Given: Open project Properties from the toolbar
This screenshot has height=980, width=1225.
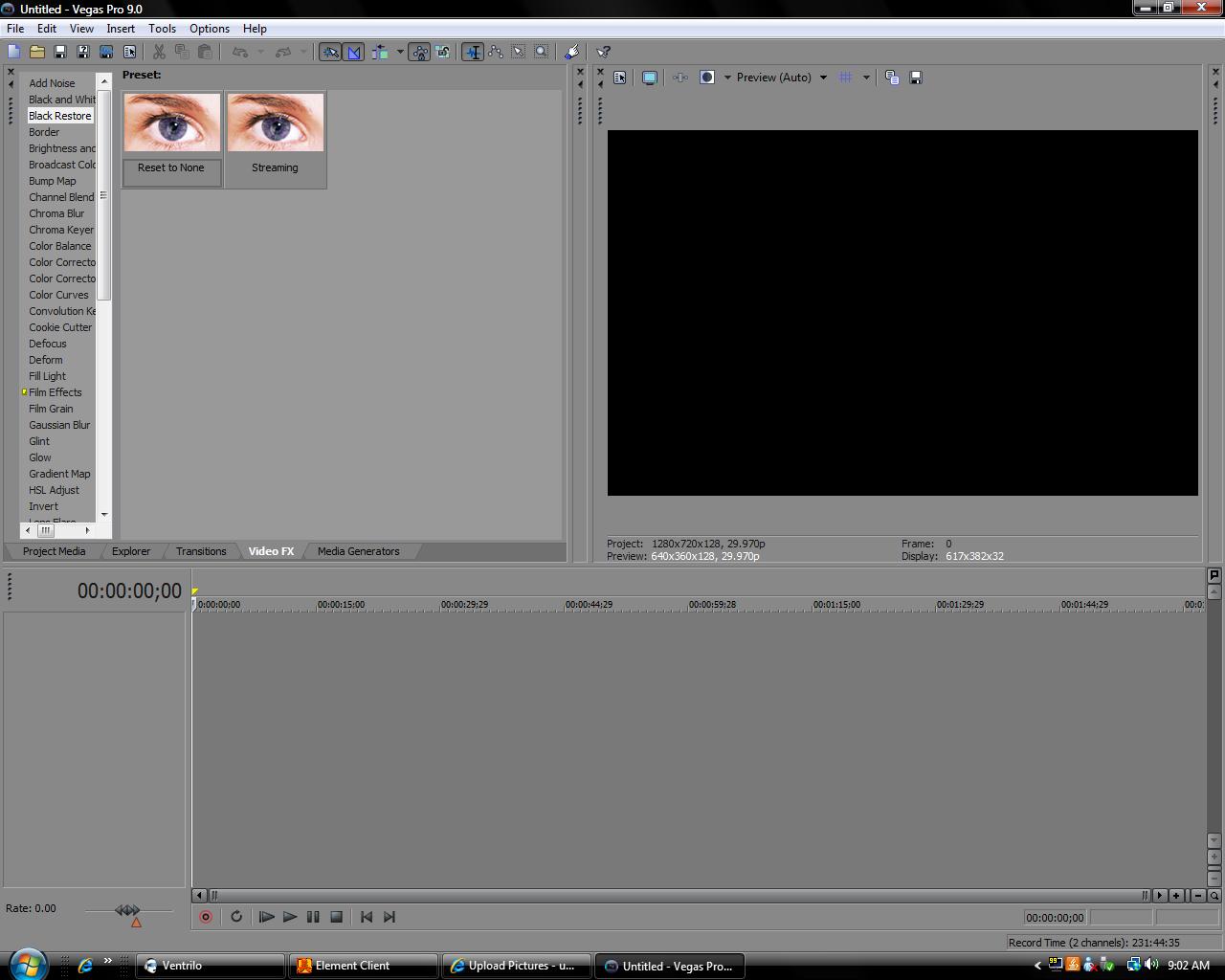Looking at the screenshot, I should tap(129, 52).
